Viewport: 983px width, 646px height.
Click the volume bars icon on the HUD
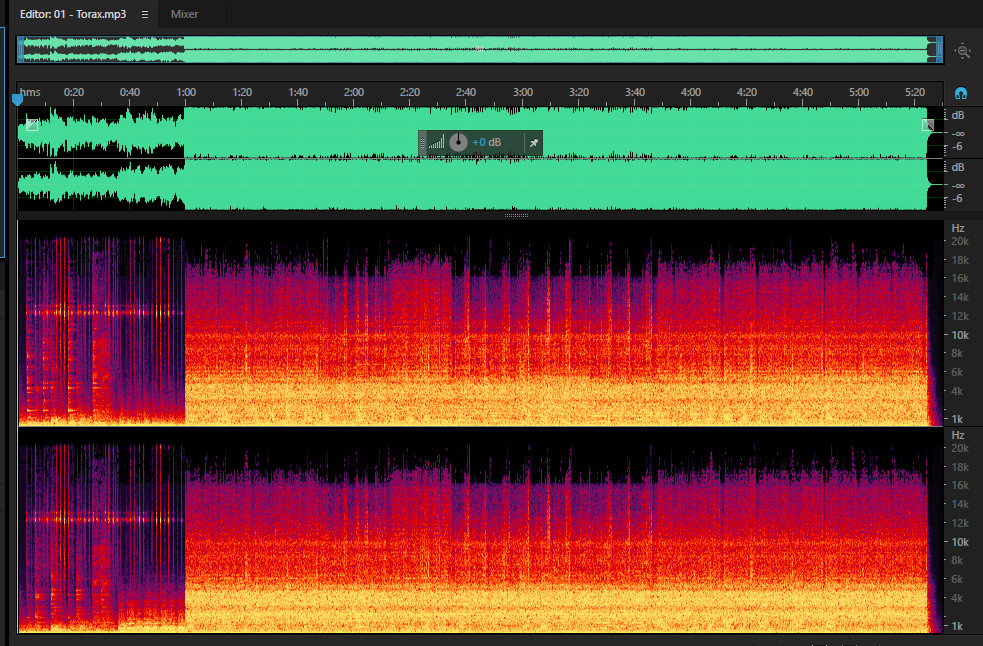(x=437, y=142)
